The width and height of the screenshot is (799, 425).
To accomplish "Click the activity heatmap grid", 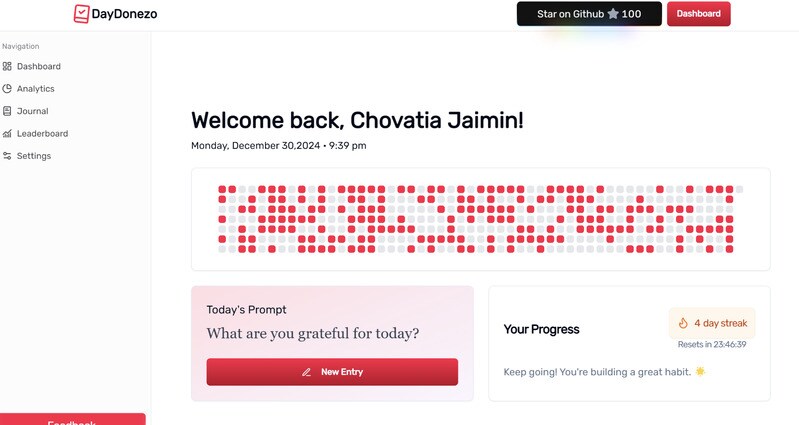I will coord(480,219).
